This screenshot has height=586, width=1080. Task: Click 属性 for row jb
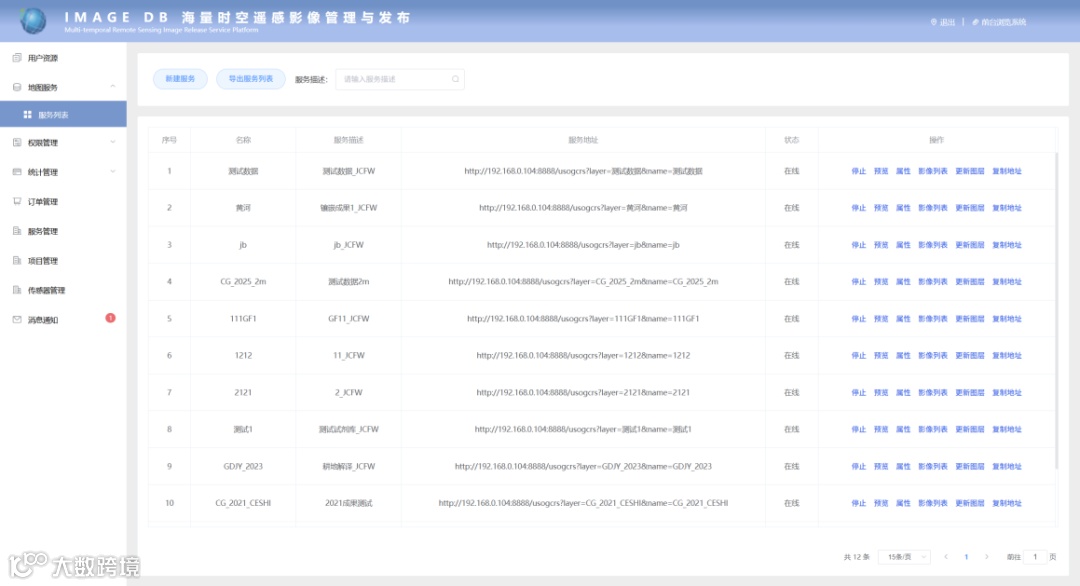coord(903,245)
